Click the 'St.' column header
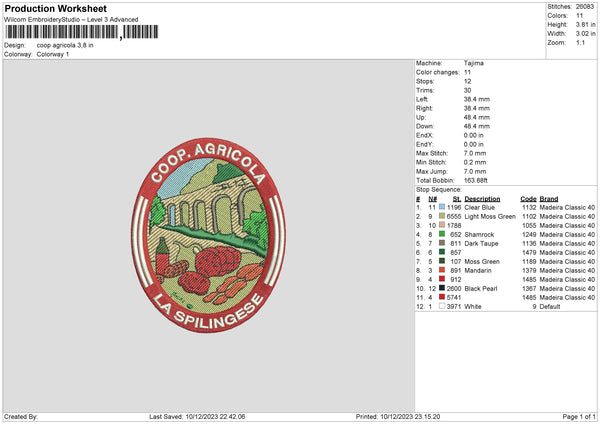The image size is (600, 424). tap(457, 199)
